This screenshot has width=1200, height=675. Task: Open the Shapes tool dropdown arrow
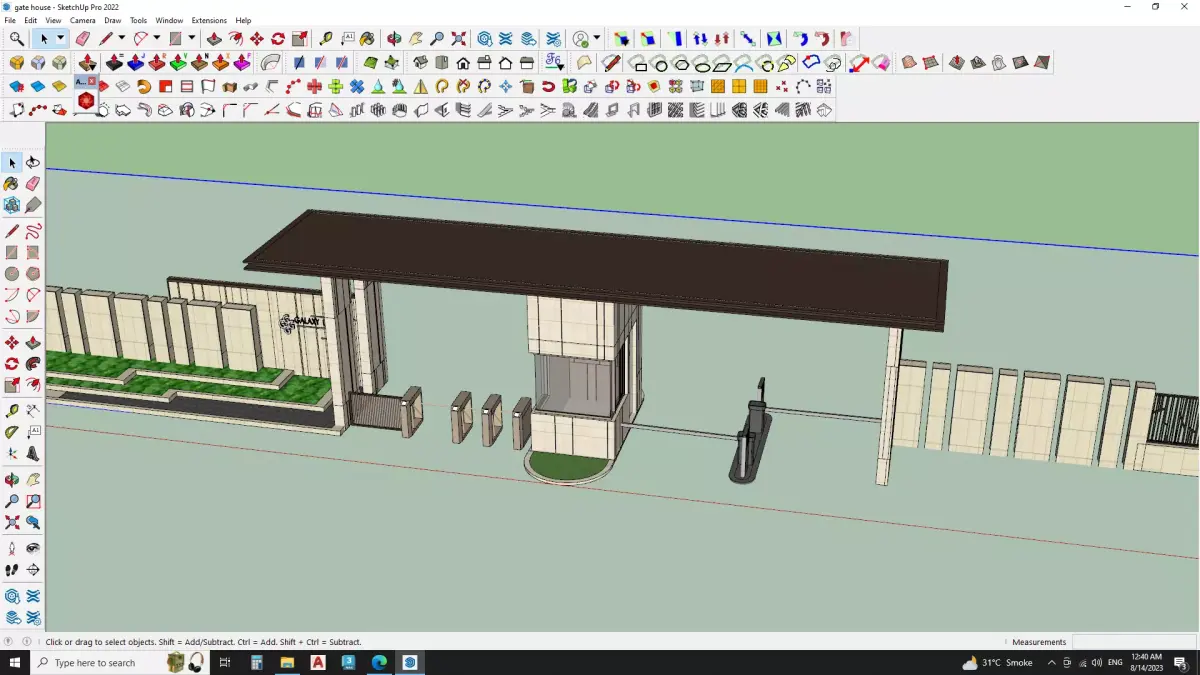click(x=192, y=39)
